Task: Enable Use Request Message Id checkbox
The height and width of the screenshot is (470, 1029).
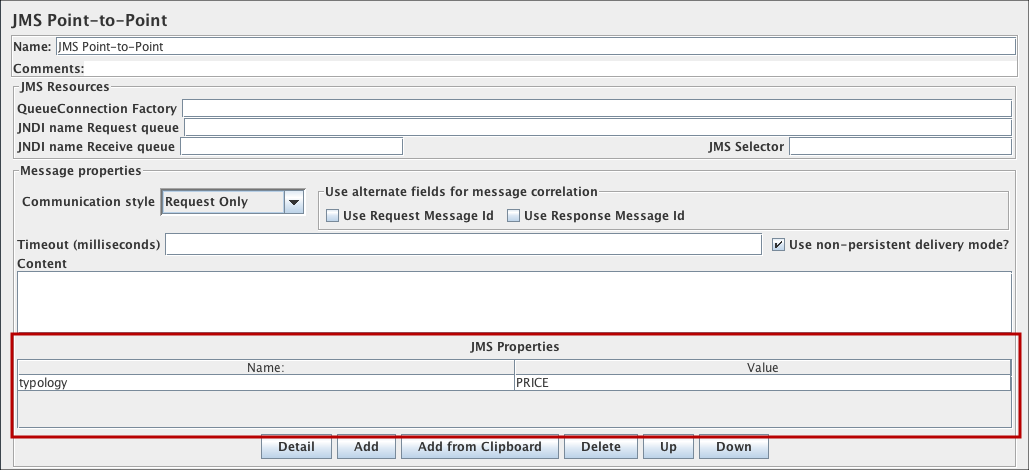Action: [333, 216]
